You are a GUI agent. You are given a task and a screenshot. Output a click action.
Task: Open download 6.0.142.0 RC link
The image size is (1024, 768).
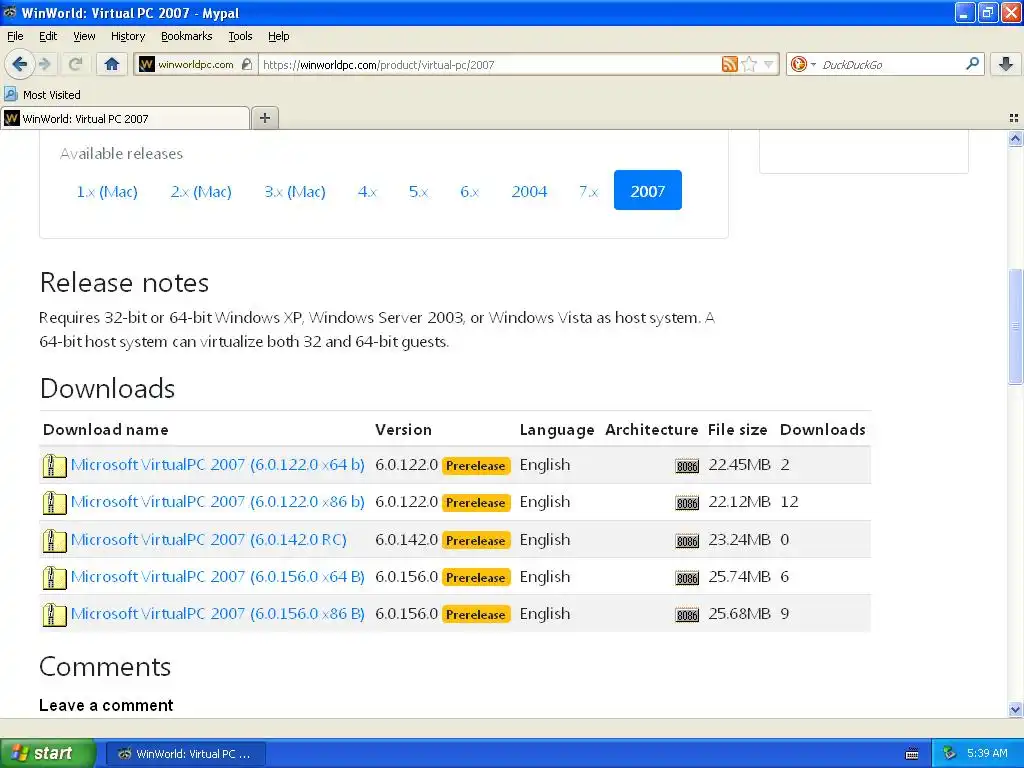click(208, 540)
